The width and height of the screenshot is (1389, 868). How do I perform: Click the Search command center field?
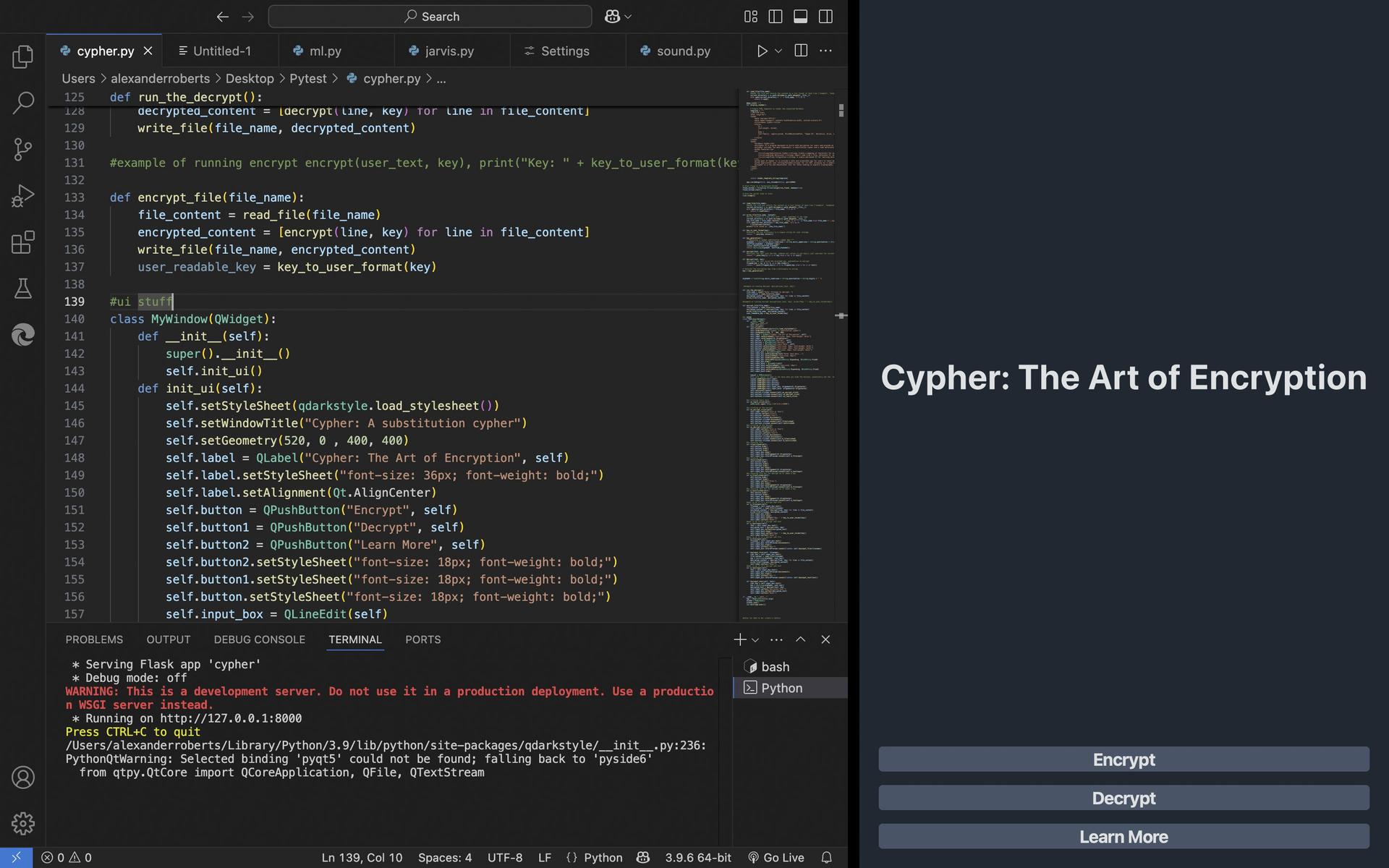tap(430, 17)
